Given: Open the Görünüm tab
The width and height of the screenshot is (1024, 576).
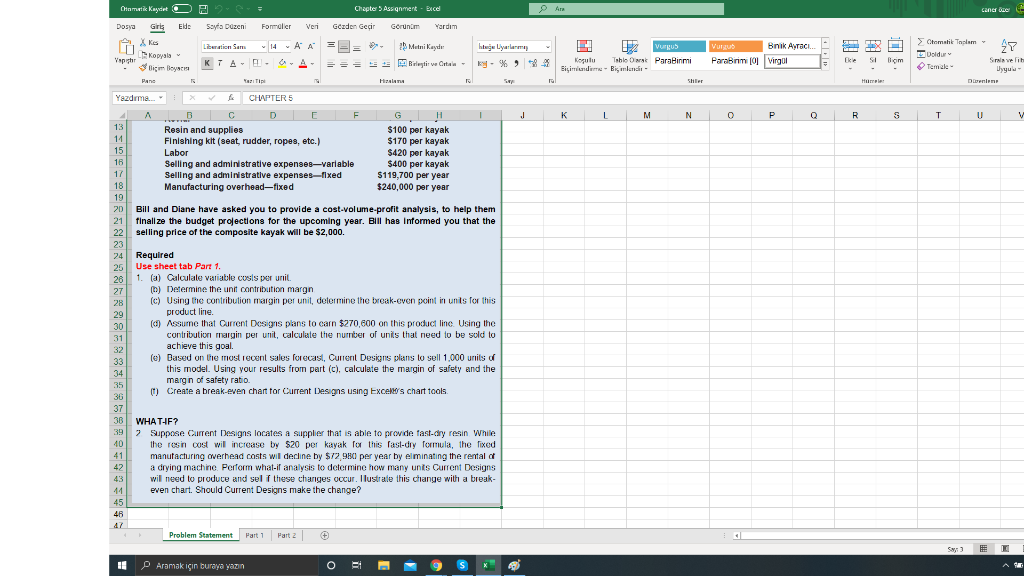Looking at the screenshot, I should click(x=405, y=27).
